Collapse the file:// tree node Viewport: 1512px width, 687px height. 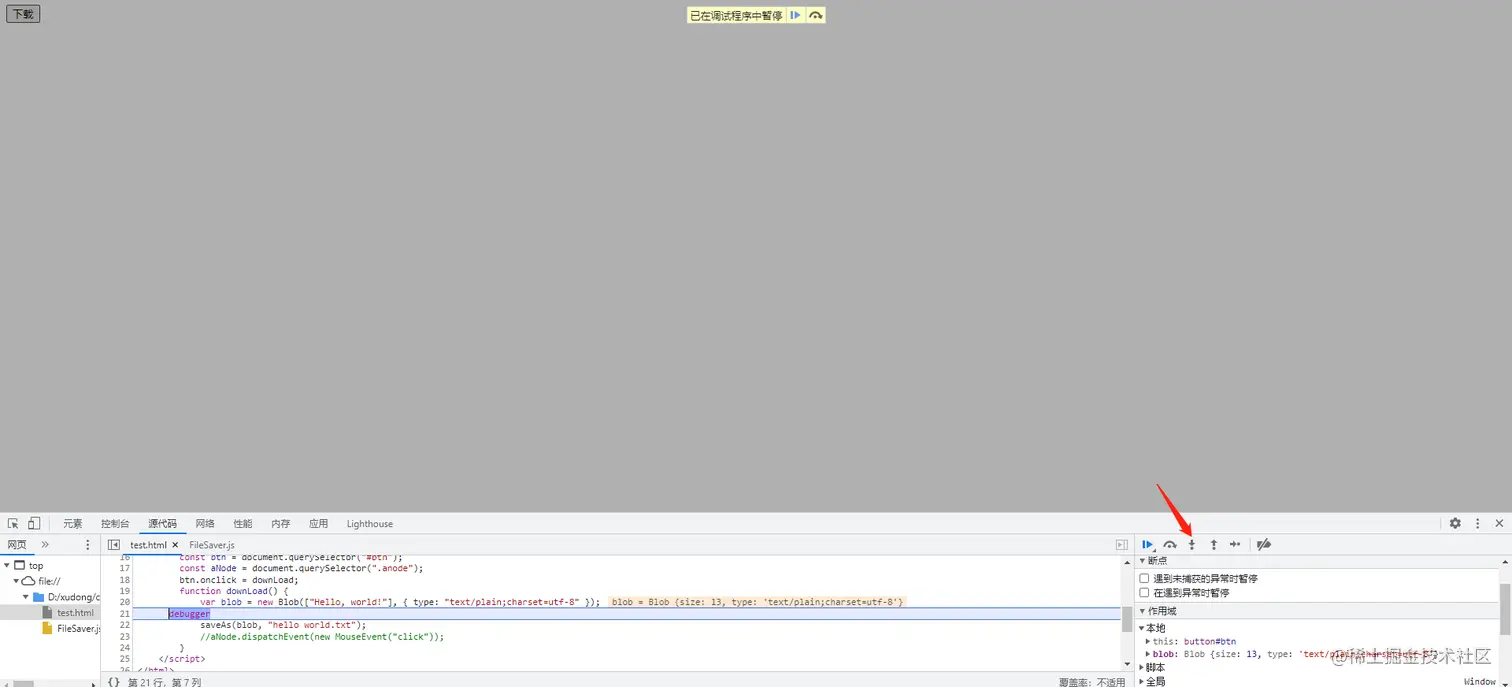tap(16, 580)
